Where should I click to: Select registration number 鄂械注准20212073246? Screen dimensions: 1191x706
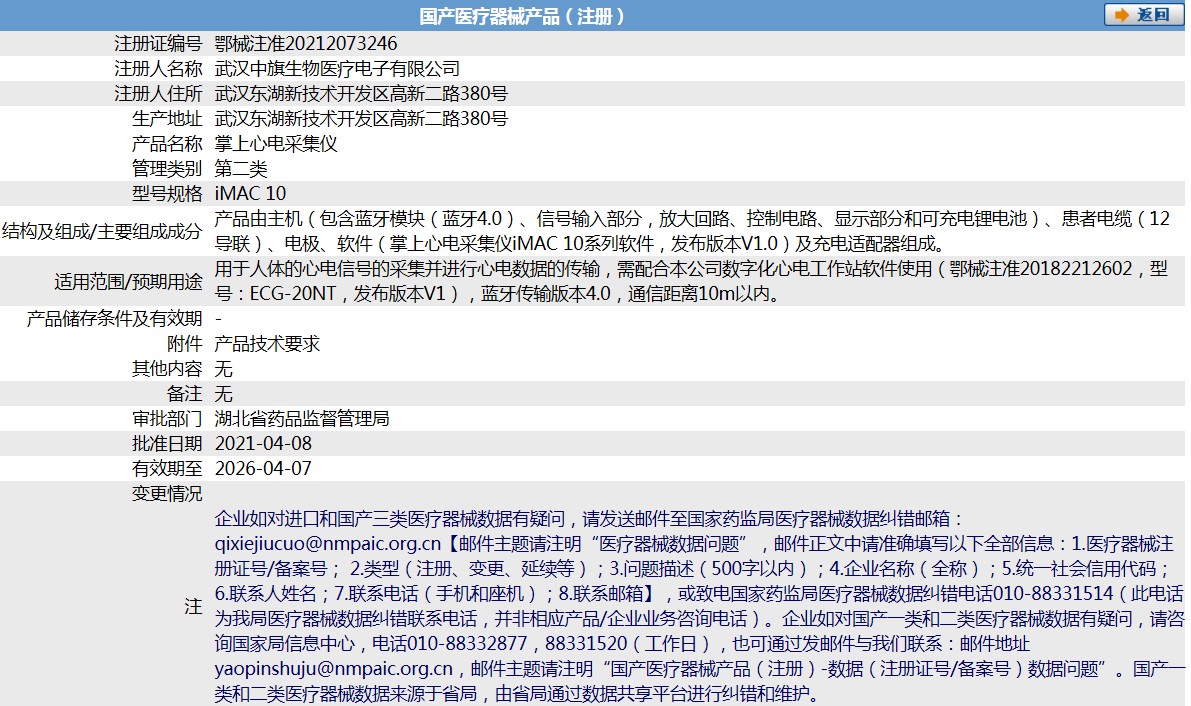pos(306,43)
